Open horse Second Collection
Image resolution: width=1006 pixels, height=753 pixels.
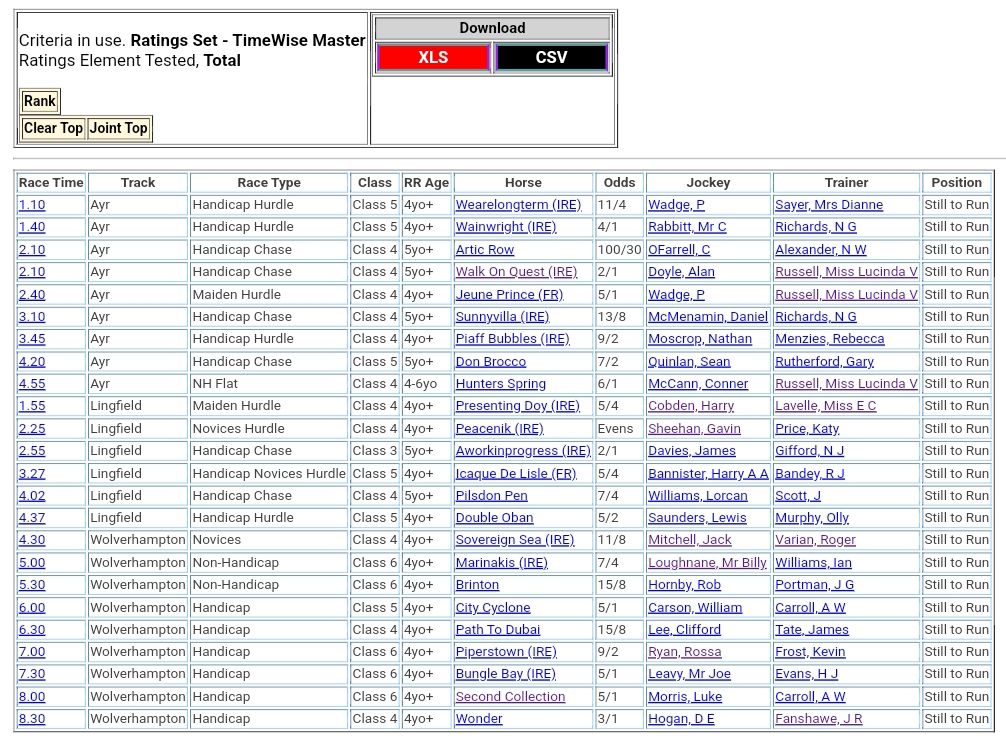coord(510,697)
